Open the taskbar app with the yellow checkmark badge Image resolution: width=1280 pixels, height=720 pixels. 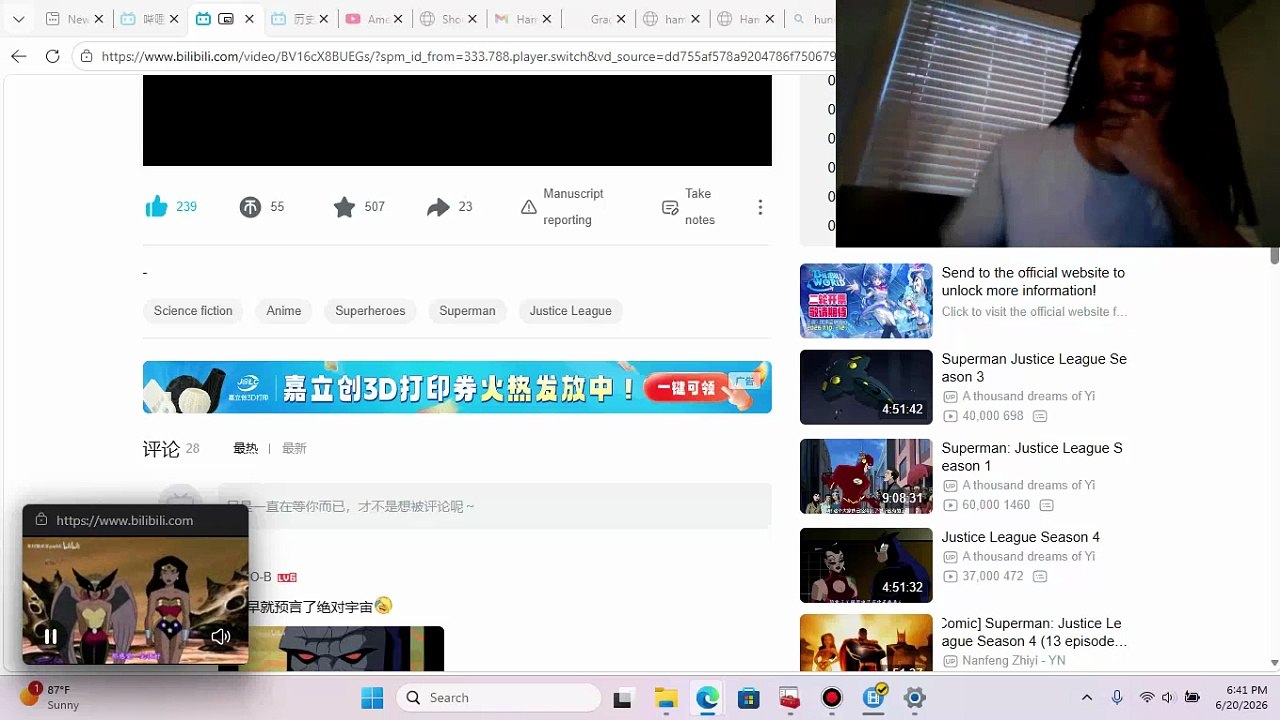(874, 698)
